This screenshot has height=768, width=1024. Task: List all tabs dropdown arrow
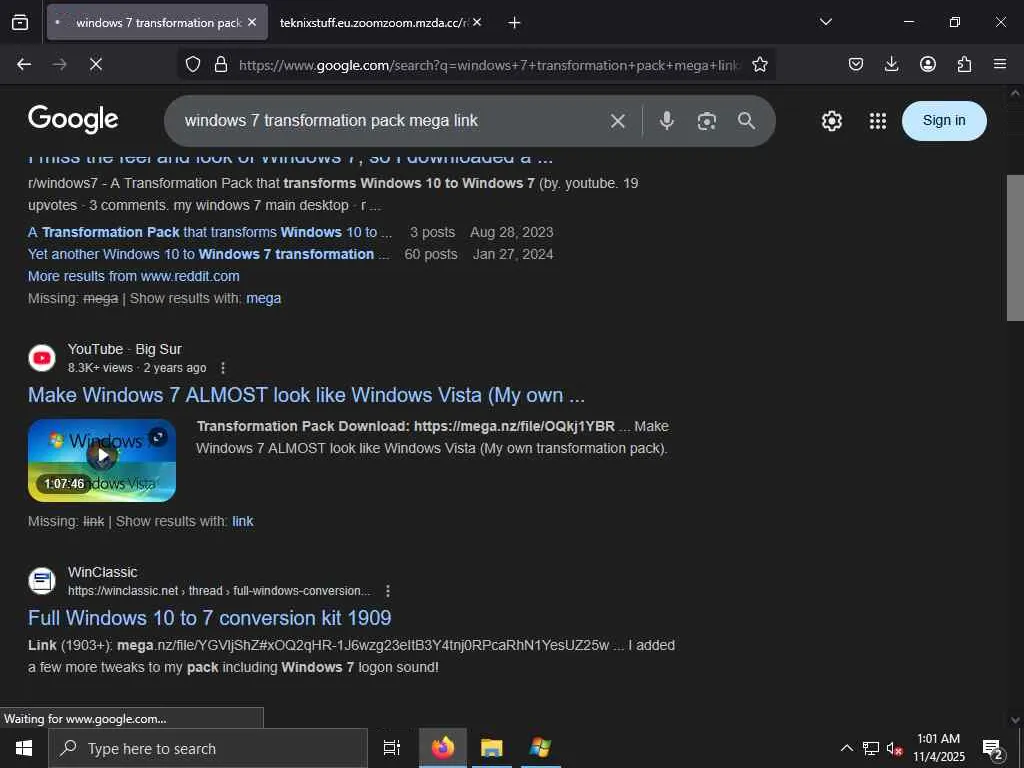click(825, 22)
